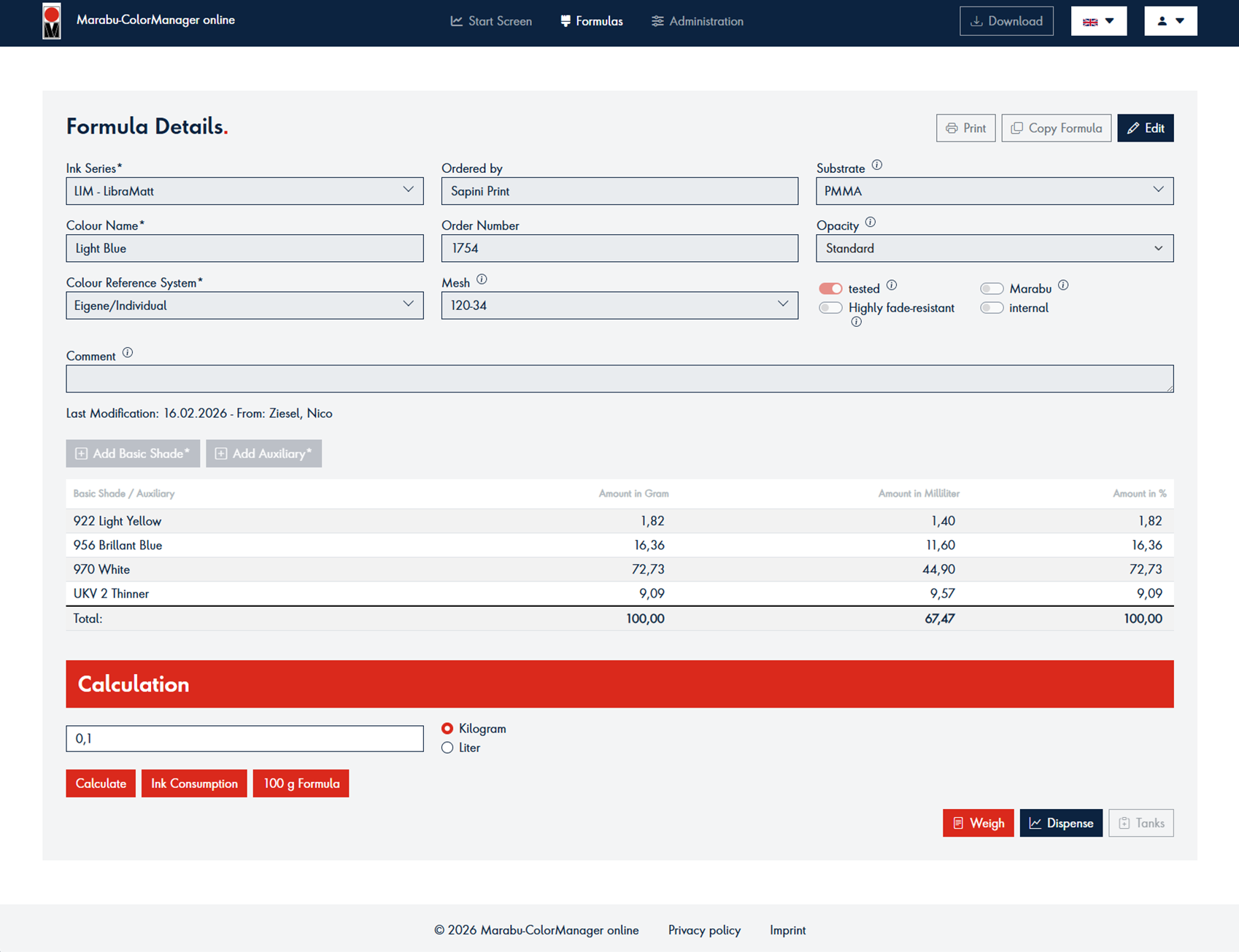Click the info icon beside Marabu toggle

pos(1063,285)
